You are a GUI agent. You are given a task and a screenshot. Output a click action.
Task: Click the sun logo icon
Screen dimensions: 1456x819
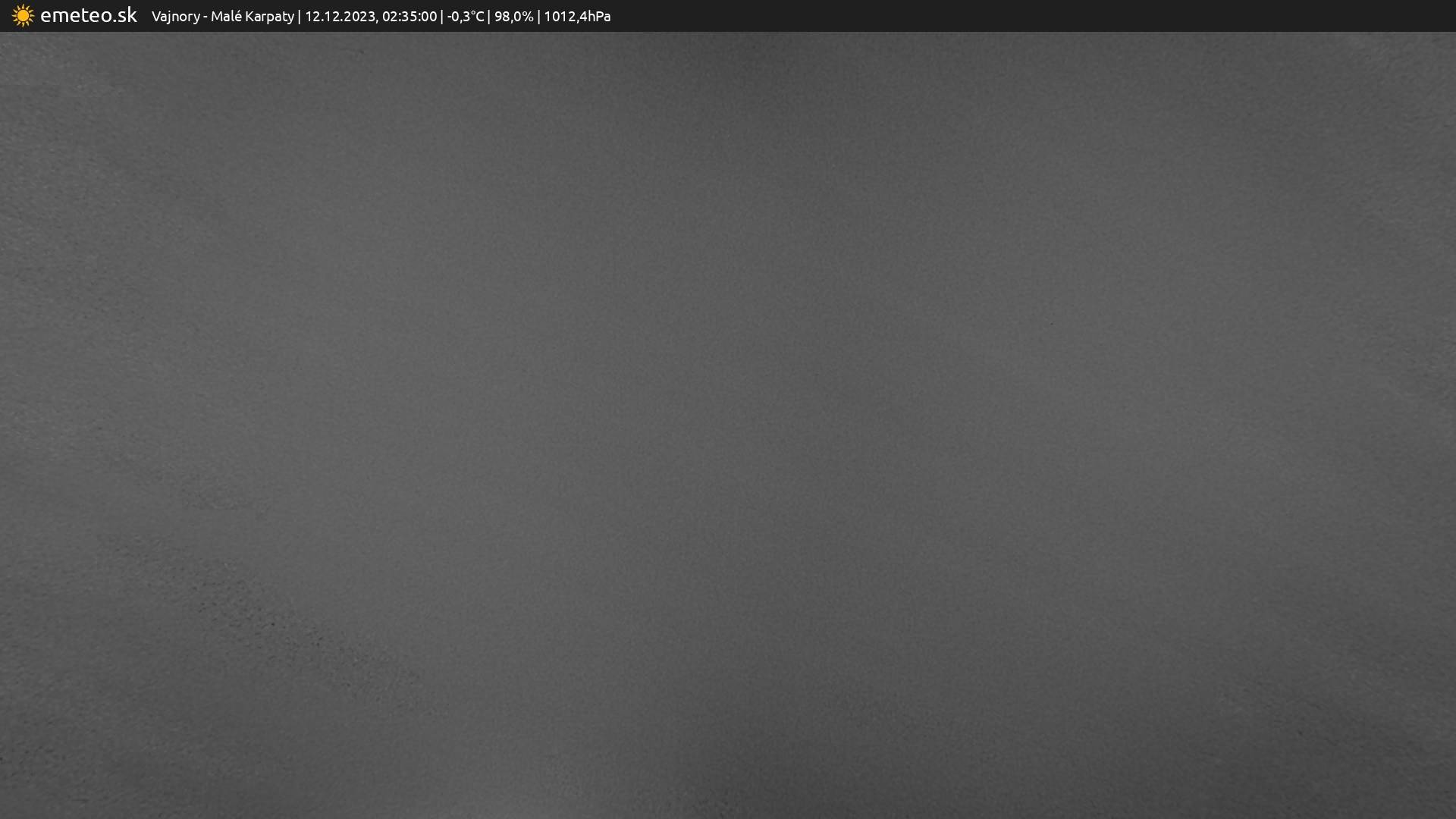(x=23, y=16)
